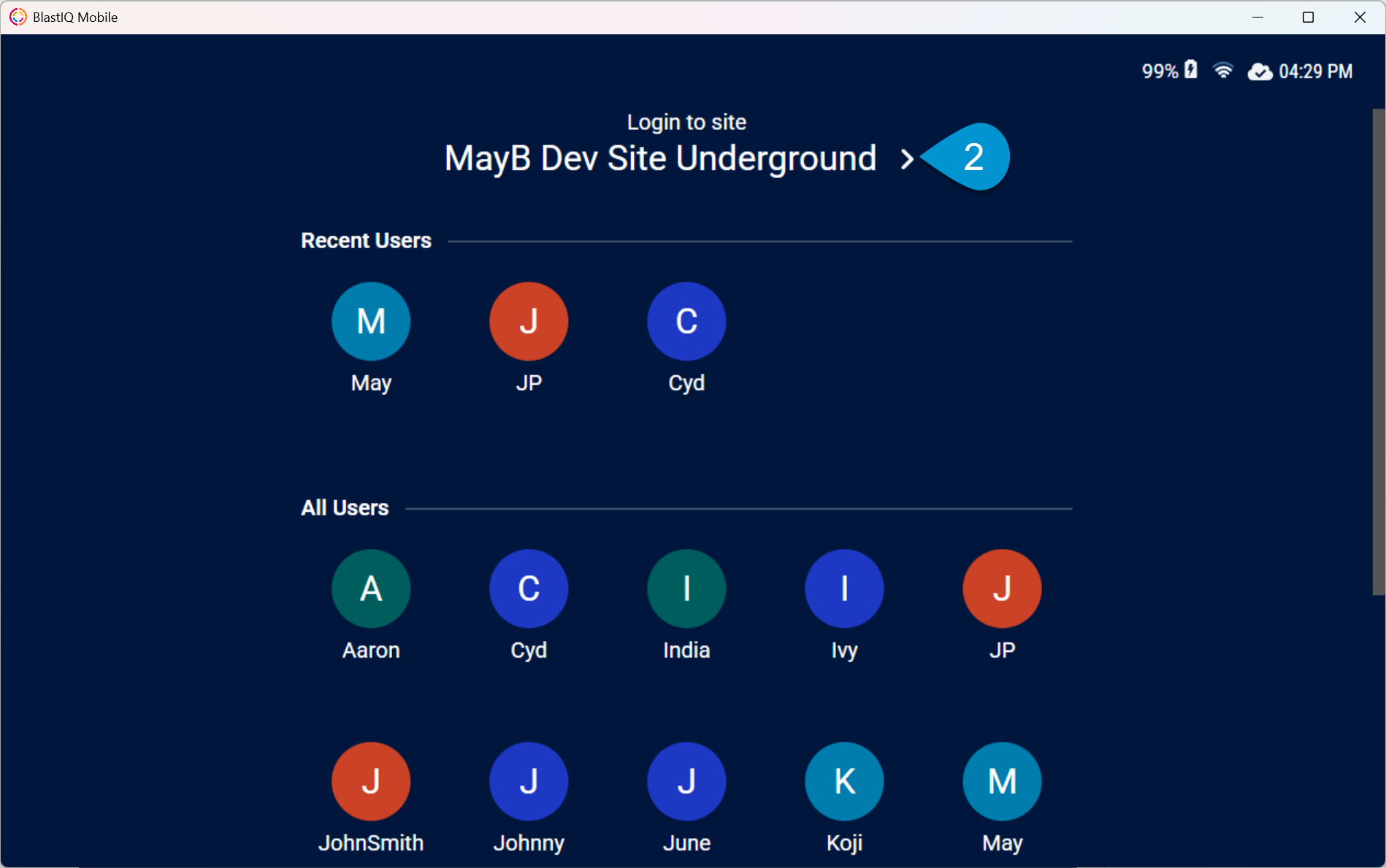The image size is (1386, 868).
Task: Choose May's avatar in All Users
Action: tap(1002, 781)
